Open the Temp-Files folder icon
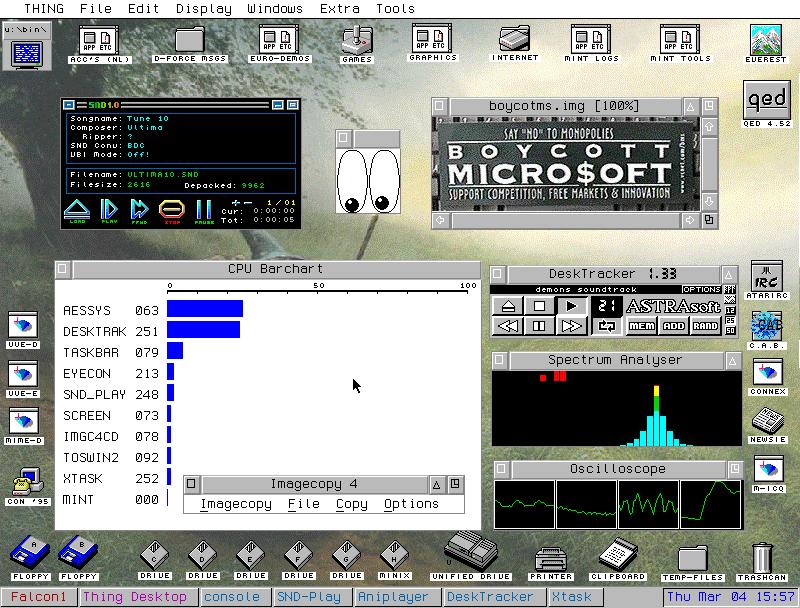 tap(692, 563)
